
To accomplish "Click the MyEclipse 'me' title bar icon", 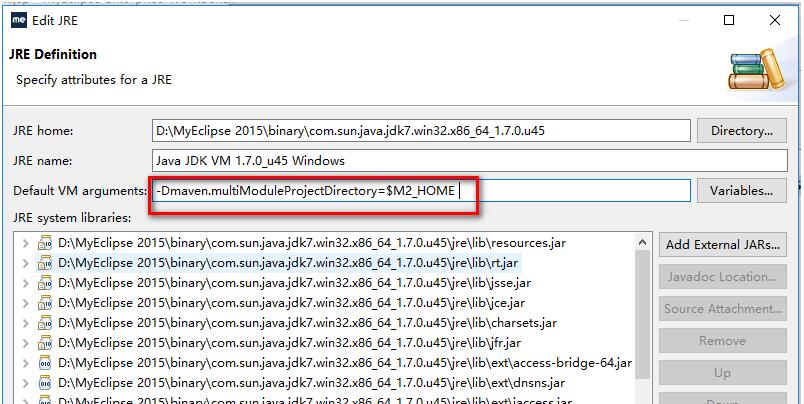I will pyautogui.click(x=18, y=20).
